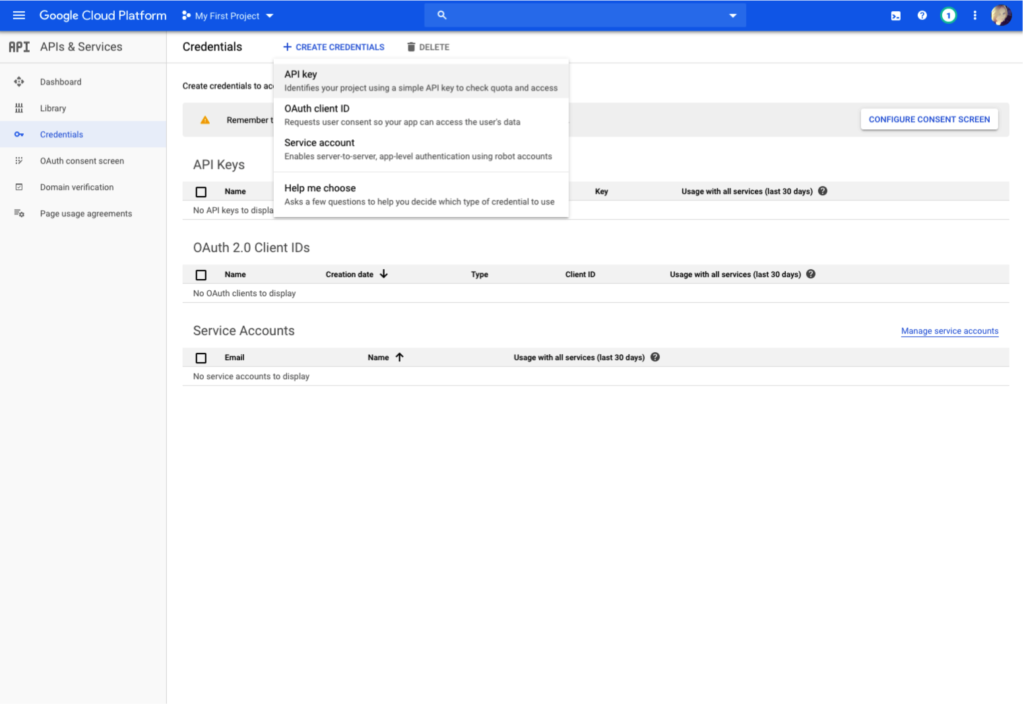Open Library in sidebar

pyautogui.click(x=83, y=108)
